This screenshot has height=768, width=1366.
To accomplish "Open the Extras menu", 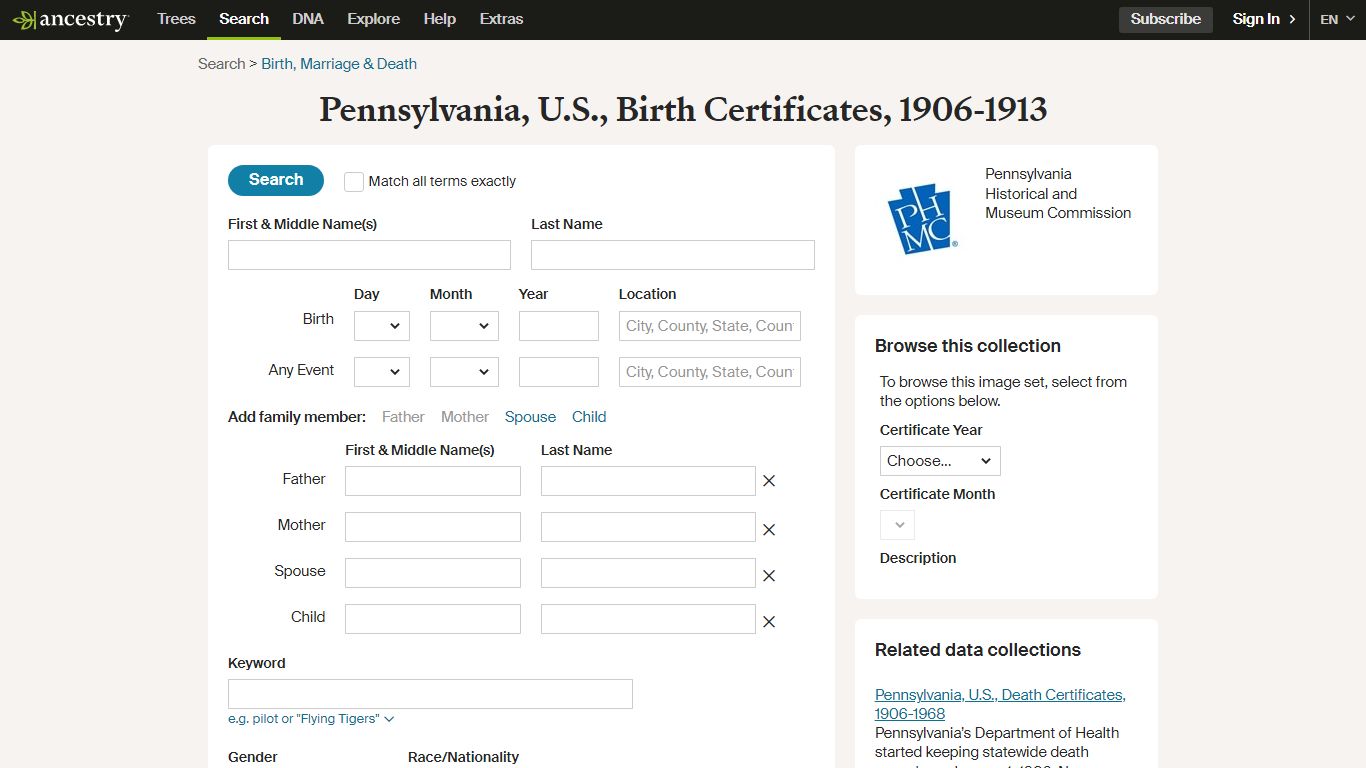I will pyautogui.click(x=501, y=19).
